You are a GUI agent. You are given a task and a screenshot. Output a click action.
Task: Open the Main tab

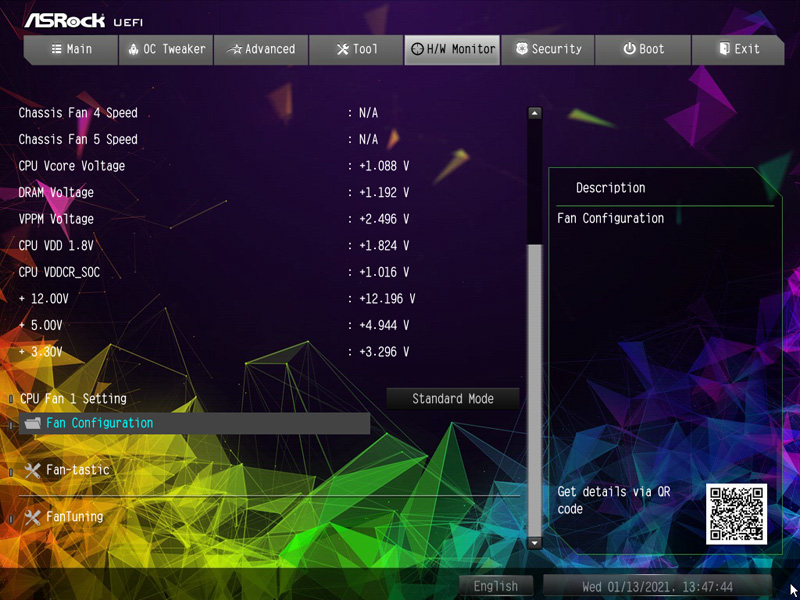tap(71, 49)
